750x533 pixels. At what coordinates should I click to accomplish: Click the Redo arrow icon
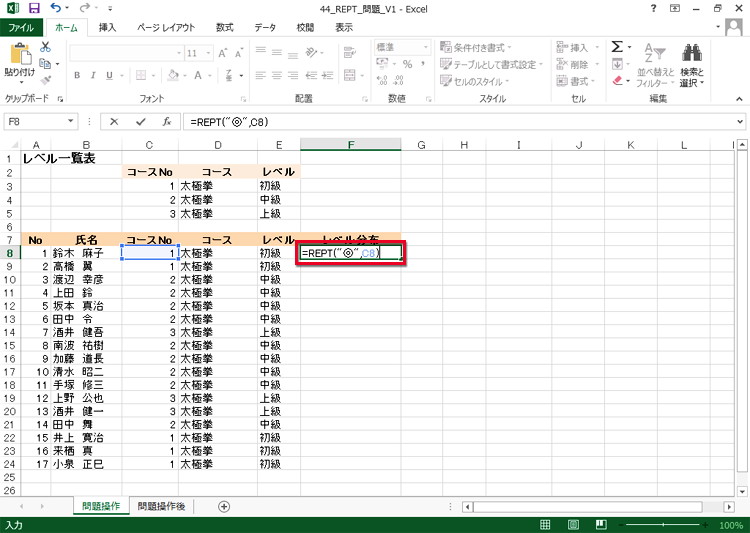coord(85,8)
